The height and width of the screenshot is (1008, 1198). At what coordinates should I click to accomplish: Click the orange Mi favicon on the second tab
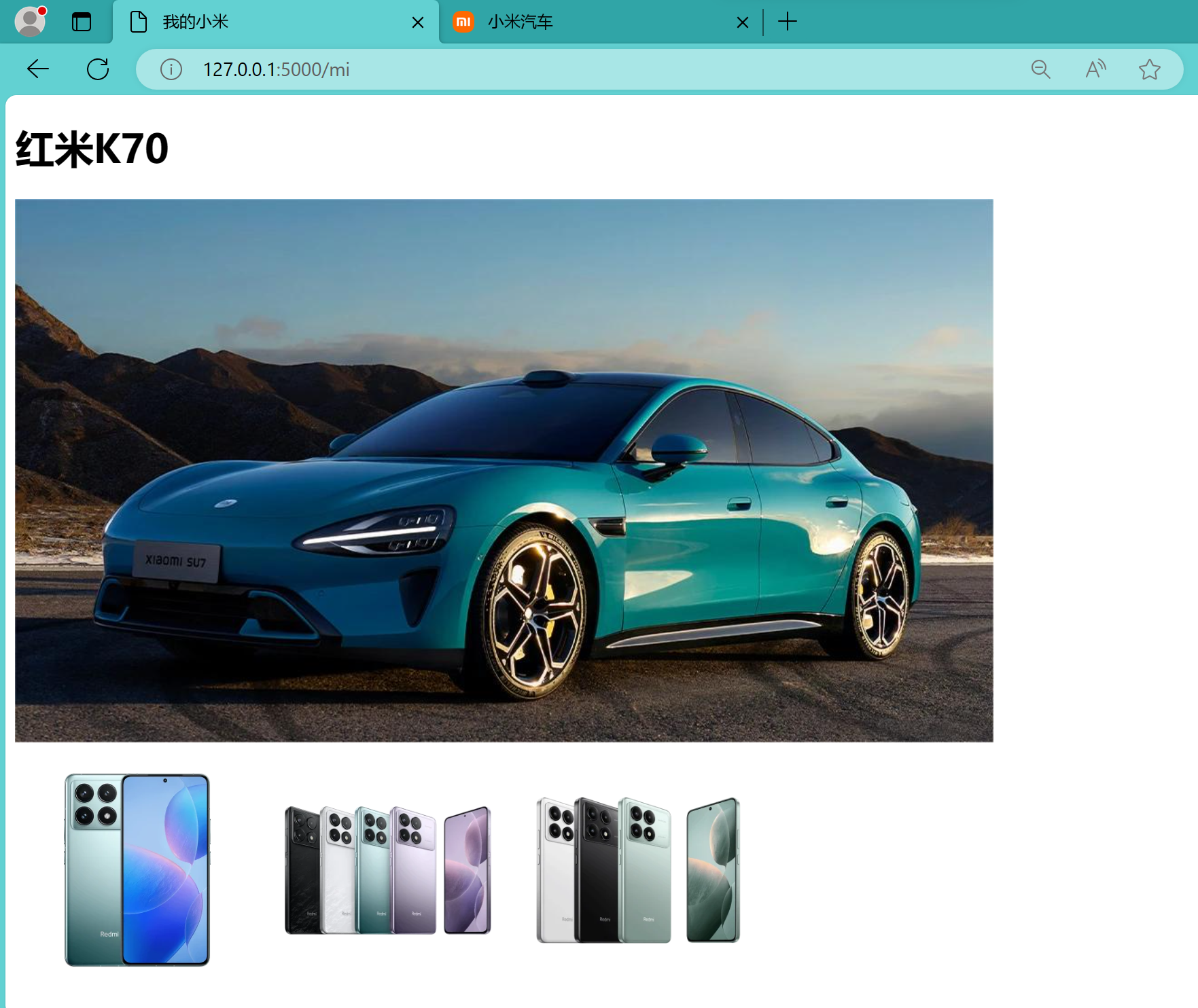click(x=463, y=22)
